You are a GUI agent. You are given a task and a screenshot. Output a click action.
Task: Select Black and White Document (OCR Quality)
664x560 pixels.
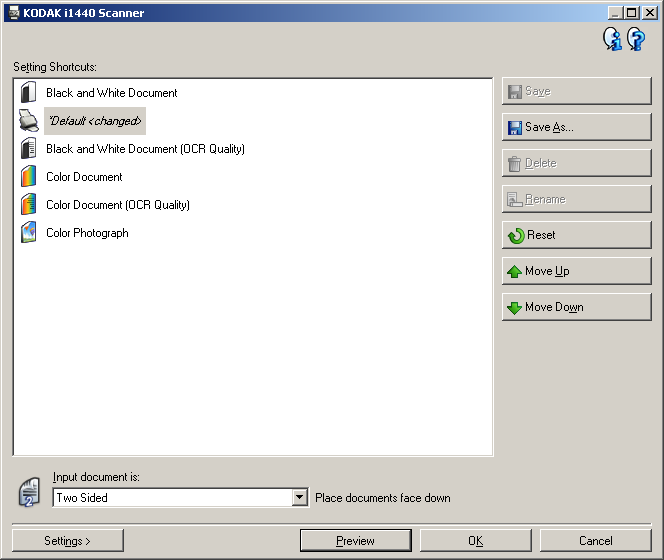(145, 149)
